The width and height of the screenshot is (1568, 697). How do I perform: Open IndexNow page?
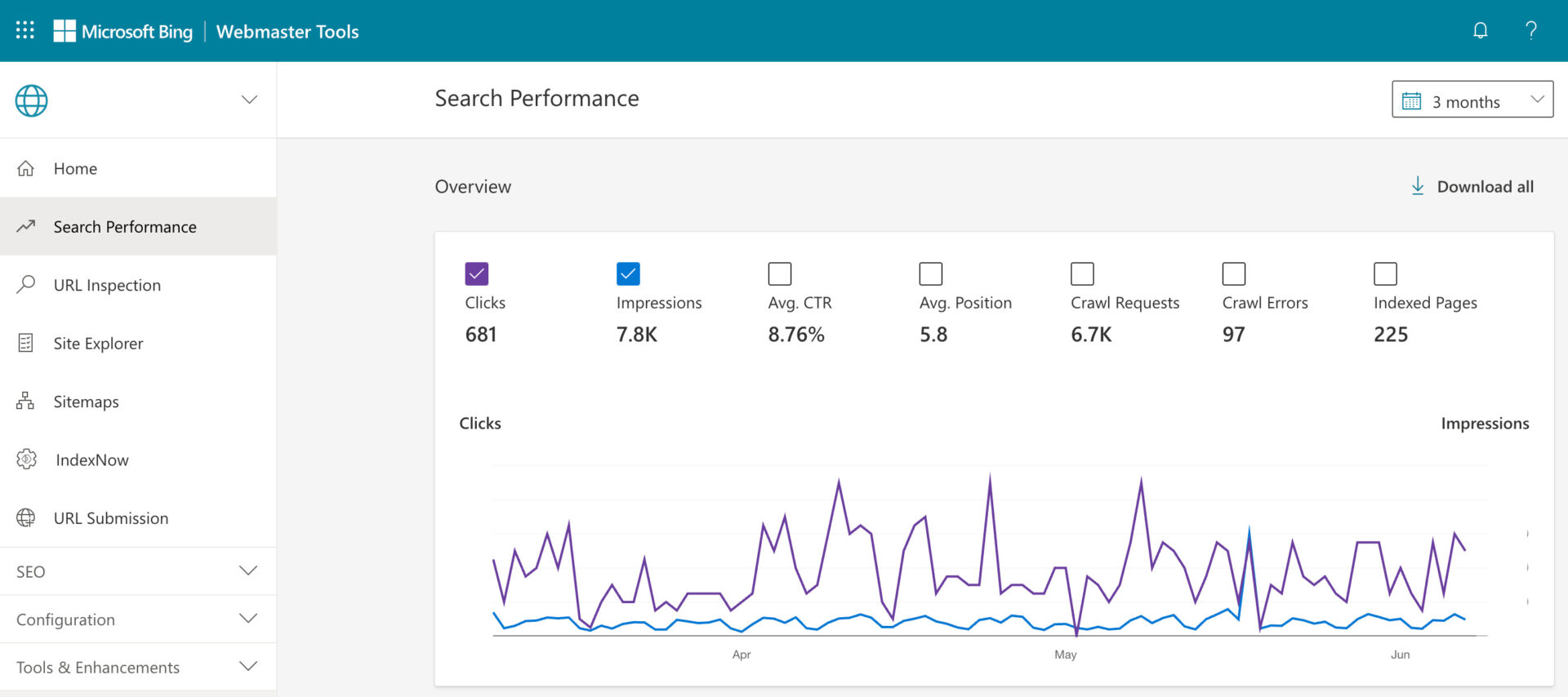coord(138,459)
